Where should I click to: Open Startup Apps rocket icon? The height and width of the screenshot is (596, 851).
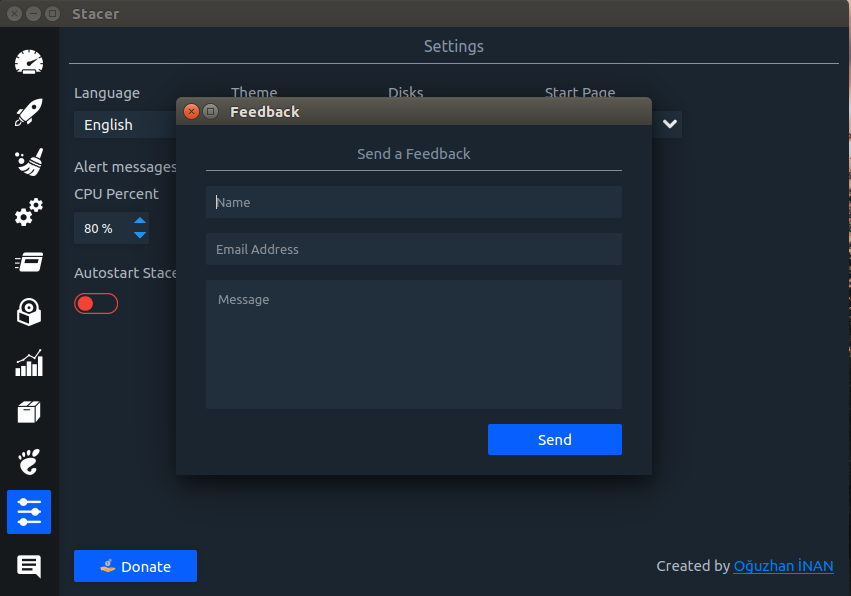(29, 112)
